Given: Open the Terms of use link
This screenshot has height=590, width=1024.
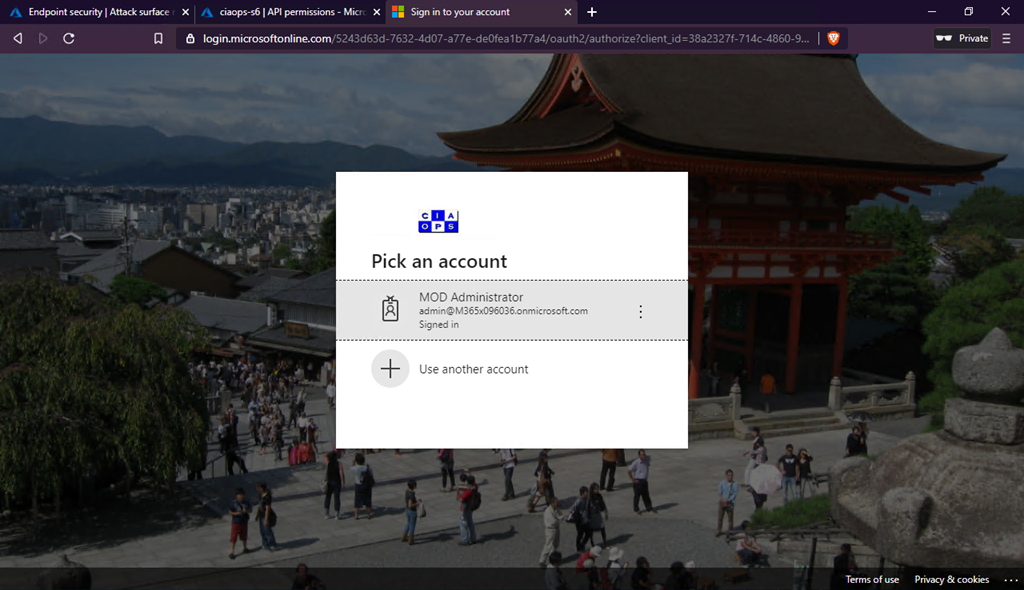Looking at the screenshot, I should tap(872, 580).
